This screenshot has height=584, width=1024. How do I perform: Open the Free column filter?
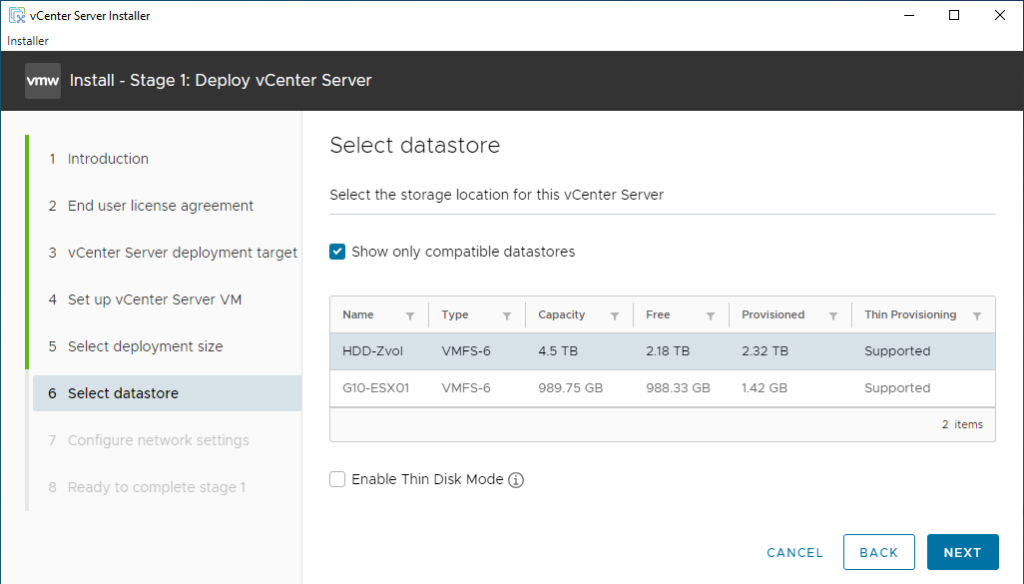click(713, 314)
